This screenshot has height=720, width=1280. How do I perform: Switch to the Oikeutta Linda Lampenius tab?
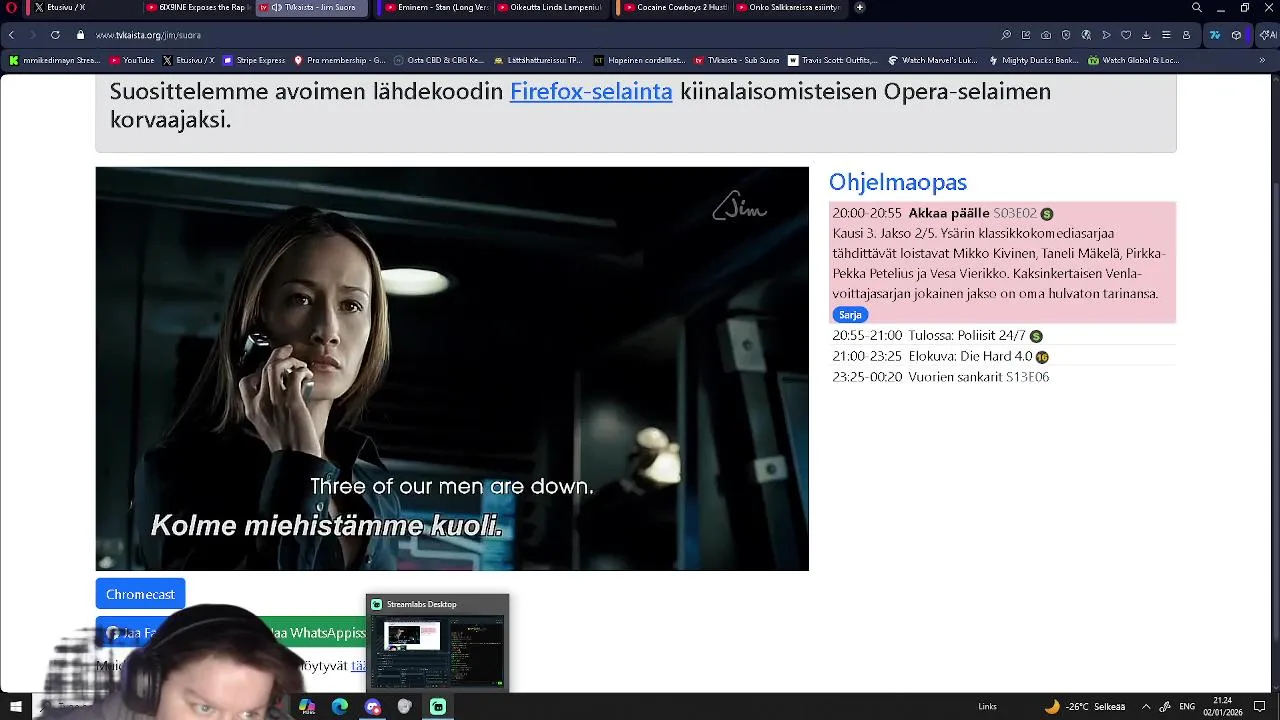click(x=550, y=7)
